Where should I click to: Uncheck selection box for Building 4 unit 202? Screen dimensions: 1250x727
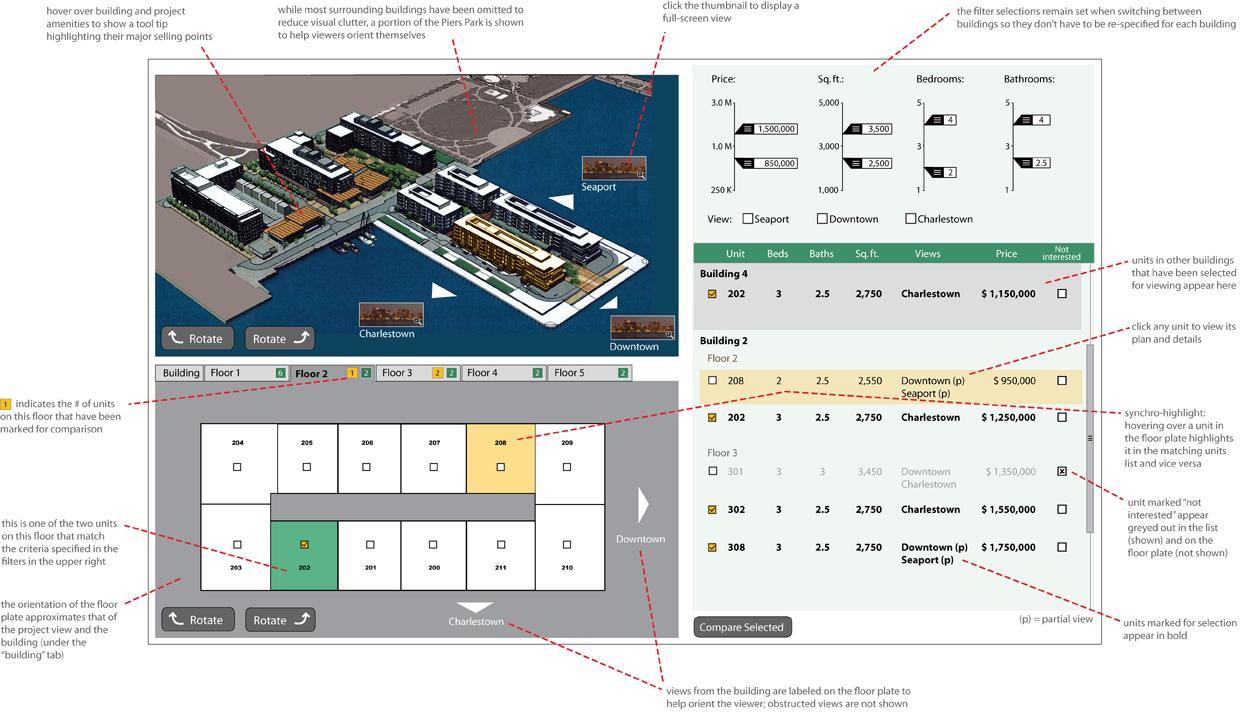click(712, 294)
